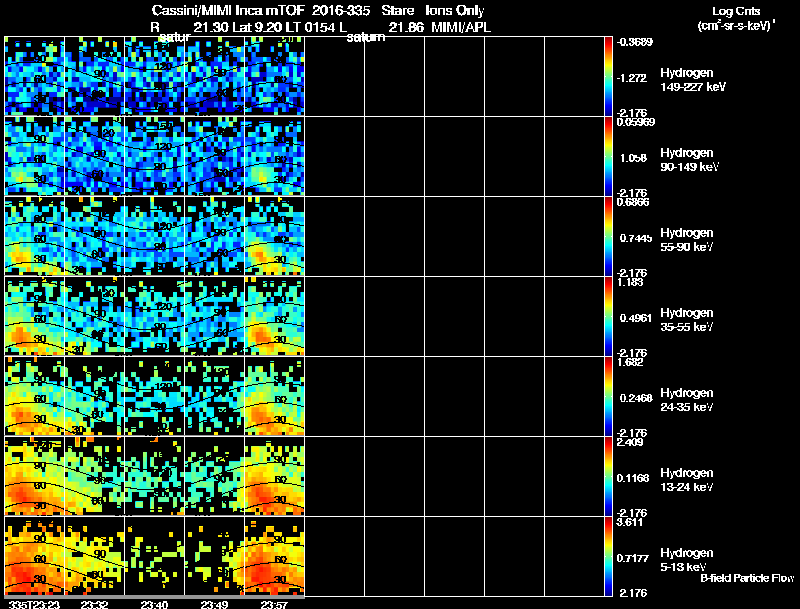Viewport: 800px width, 609px height.
Task: Click the Hydrogen 35-55 keV color bar
Action: click(x=608, y=316)
